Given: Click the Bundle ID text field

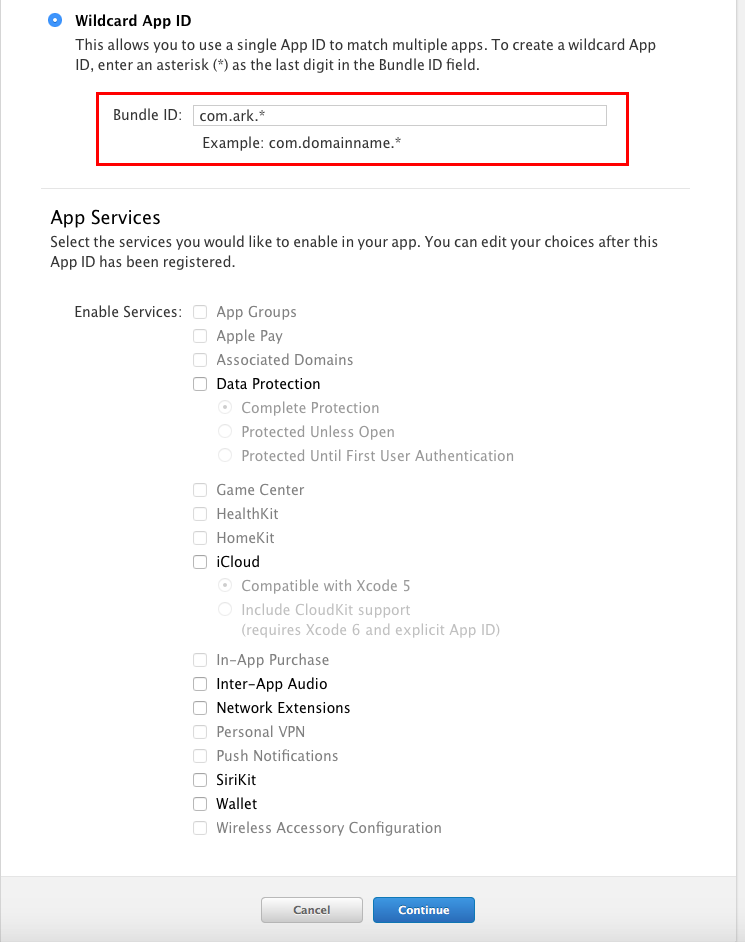Looking at the screenshot, I should [400, 115].
